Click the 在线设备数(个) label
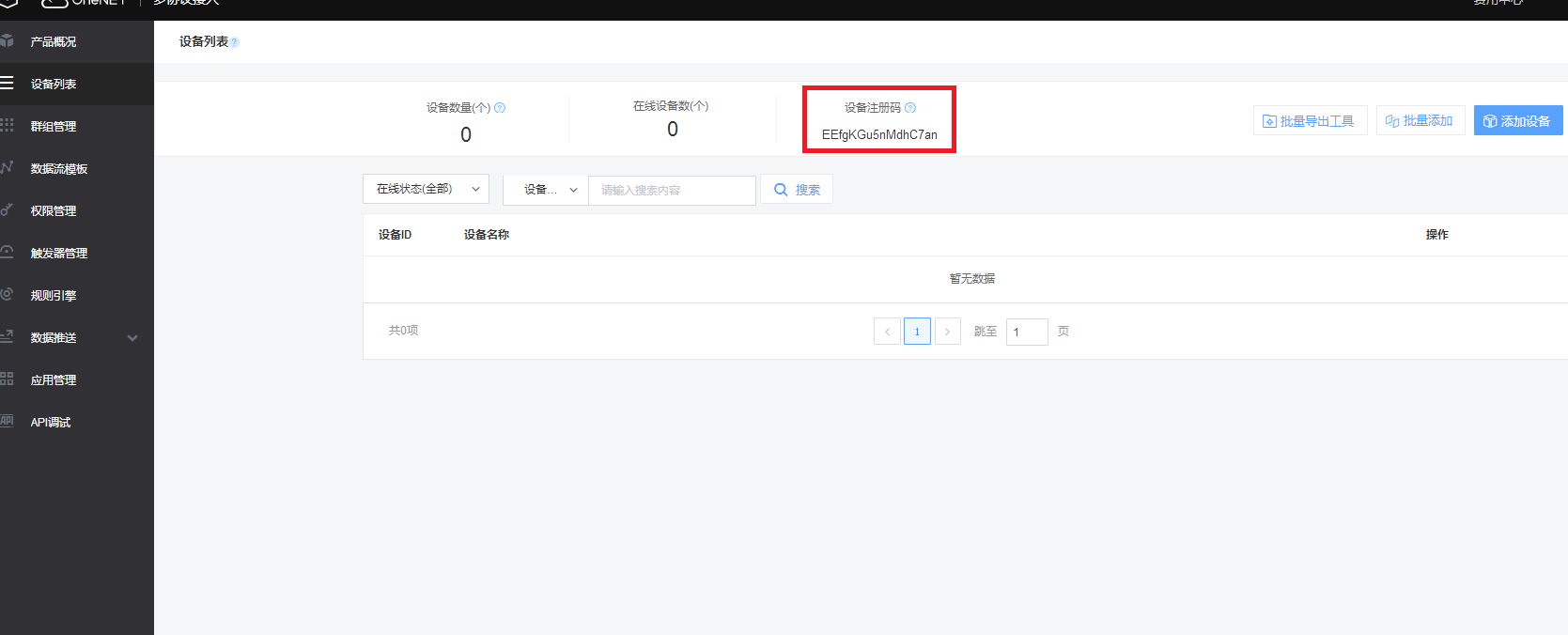Image resolution: width=1568 pixels, height=635 pixels. pyautogui.click(x=671, y=106)
